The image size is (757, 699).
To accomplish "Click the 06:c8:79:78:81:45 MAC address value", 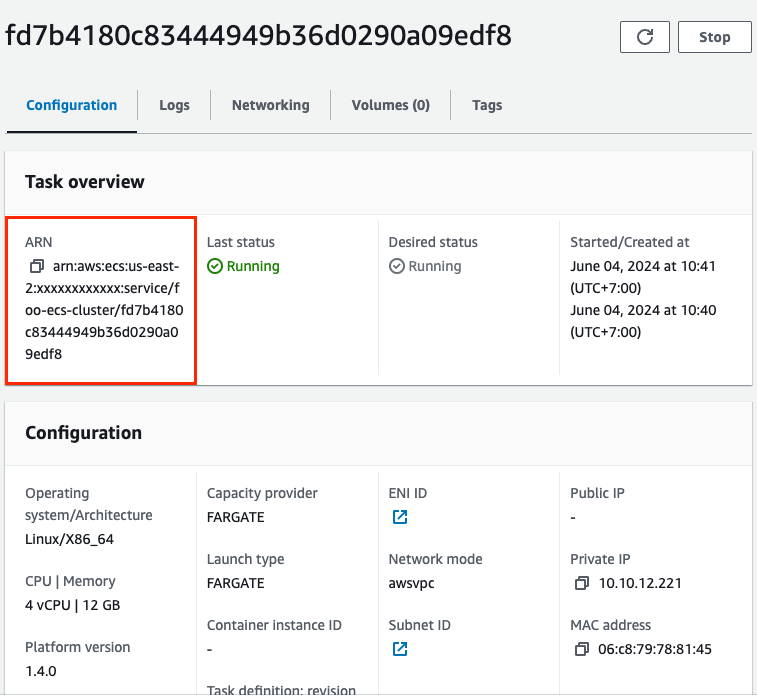I will tap(655, 650).
